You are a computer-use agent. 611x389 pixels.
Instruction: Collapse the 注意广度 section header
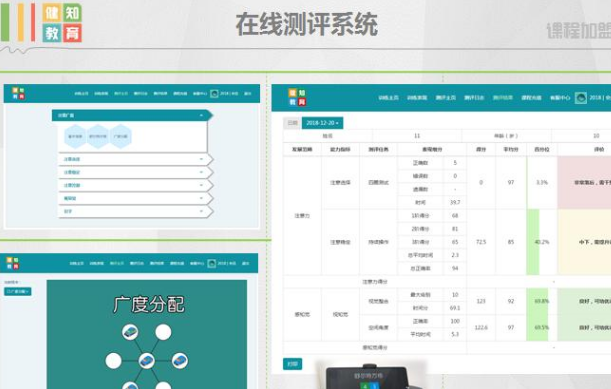131,115
